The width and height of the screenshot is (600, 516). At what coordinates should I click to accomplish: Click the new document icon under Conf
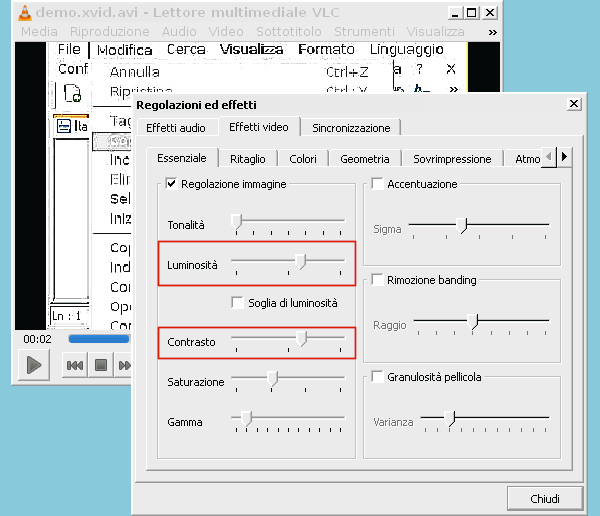(72, 94)
